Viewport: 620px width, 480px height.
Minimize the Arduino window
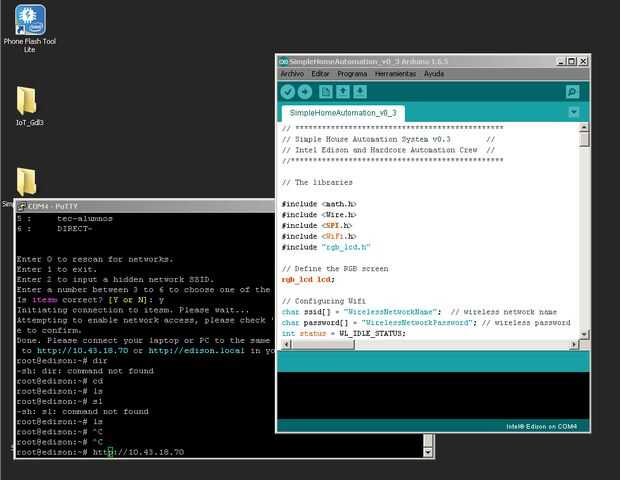point(561,61)
